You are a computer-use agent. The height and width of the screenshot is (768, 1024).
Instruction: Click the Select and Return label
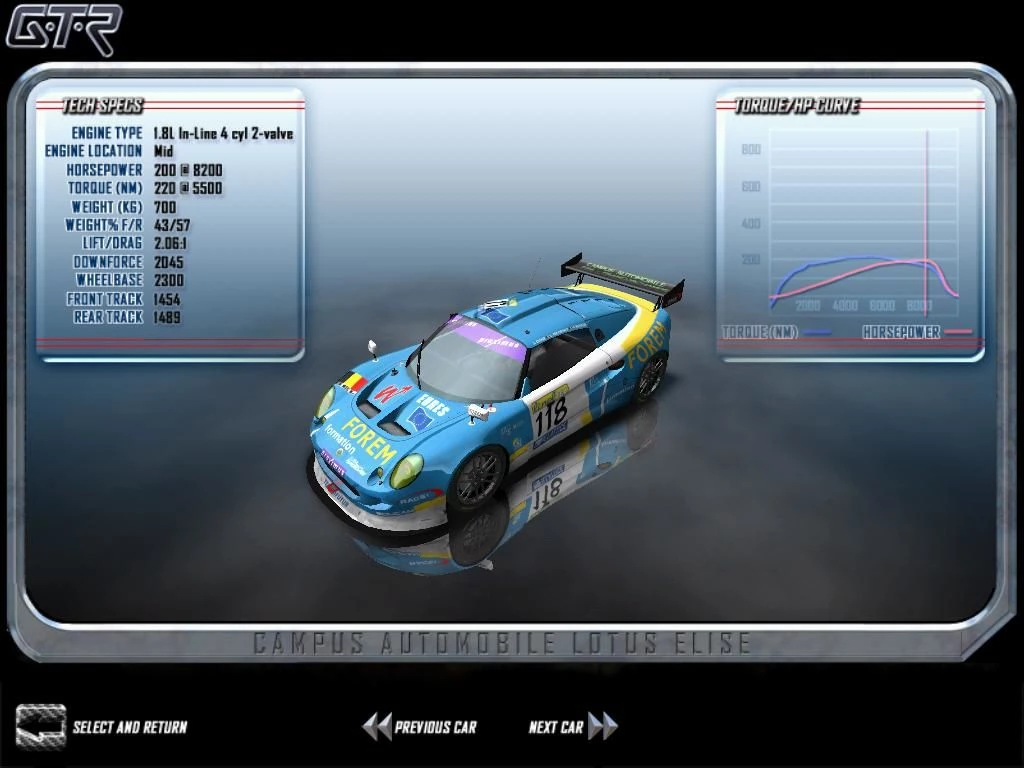(130, 727)
